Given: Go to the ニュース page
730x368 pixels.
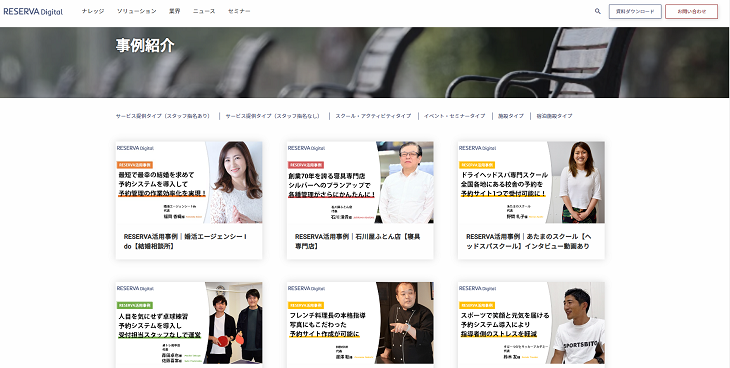Looking at the screenshot, I should [204, 11].
